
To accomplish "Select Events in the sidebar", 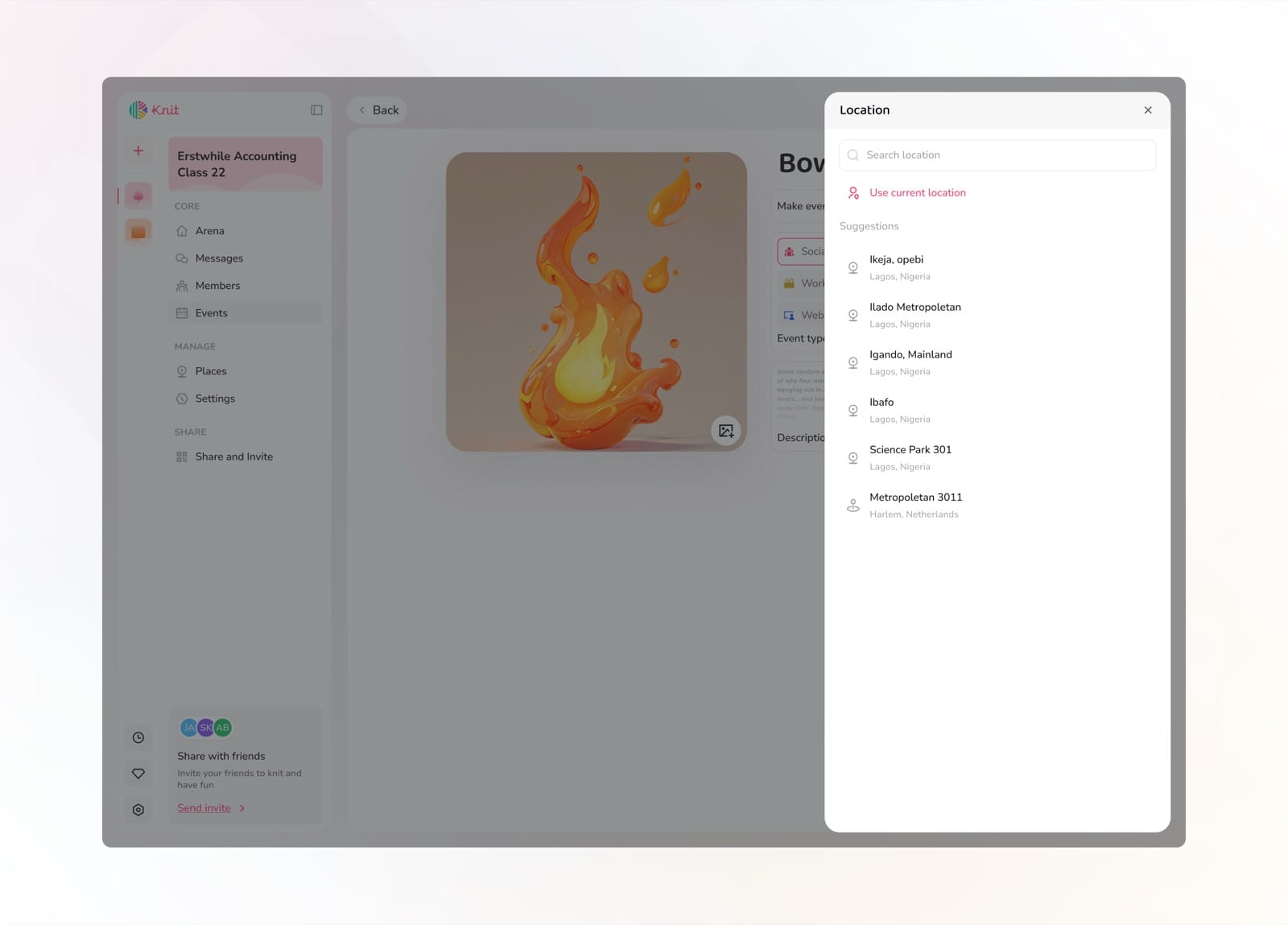I will pyautogui.click(x=246, y=313).
